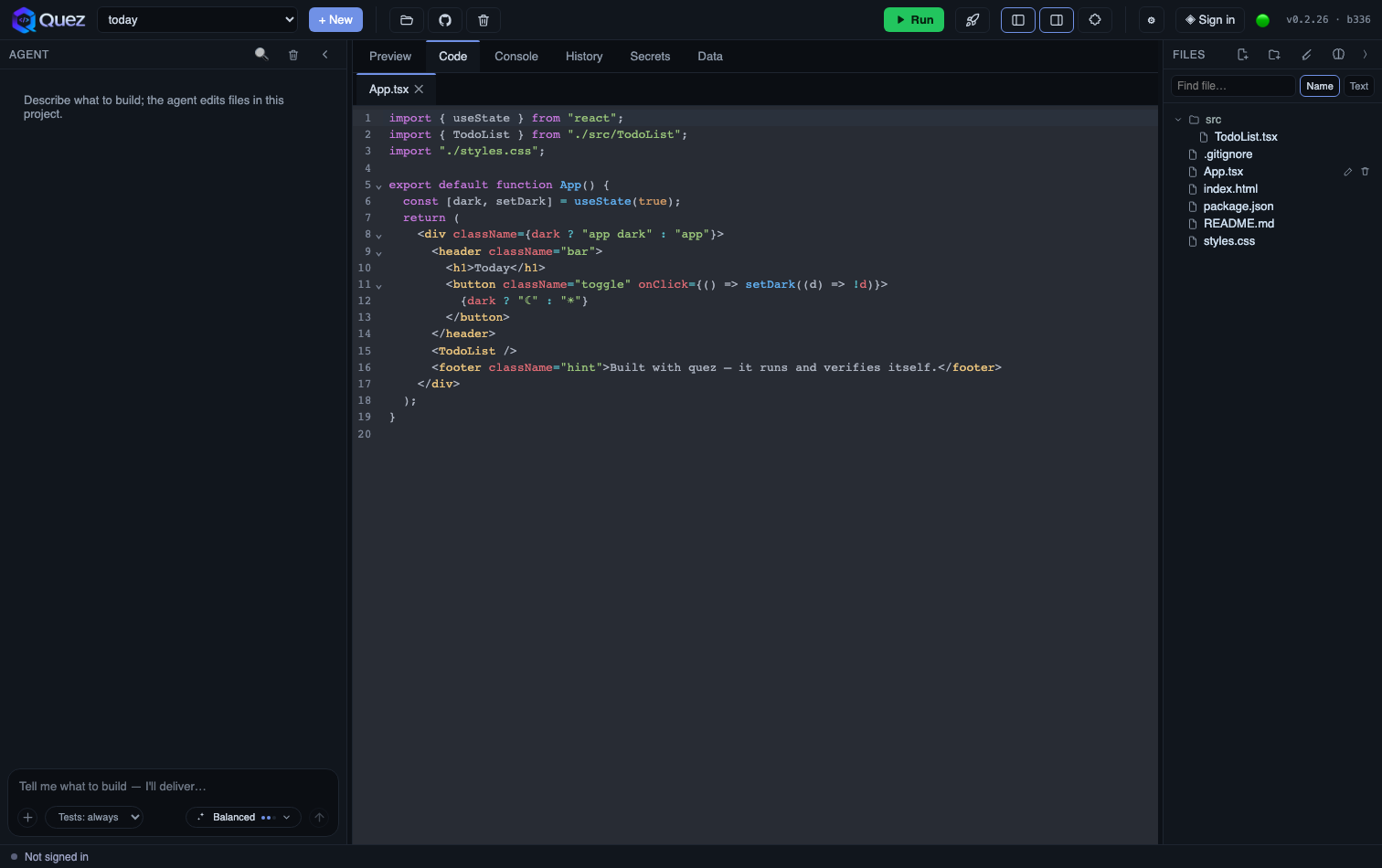Screen dimensions: 1382x868
Task: Create new file icon in Files panel
Action: (1242, 55)
